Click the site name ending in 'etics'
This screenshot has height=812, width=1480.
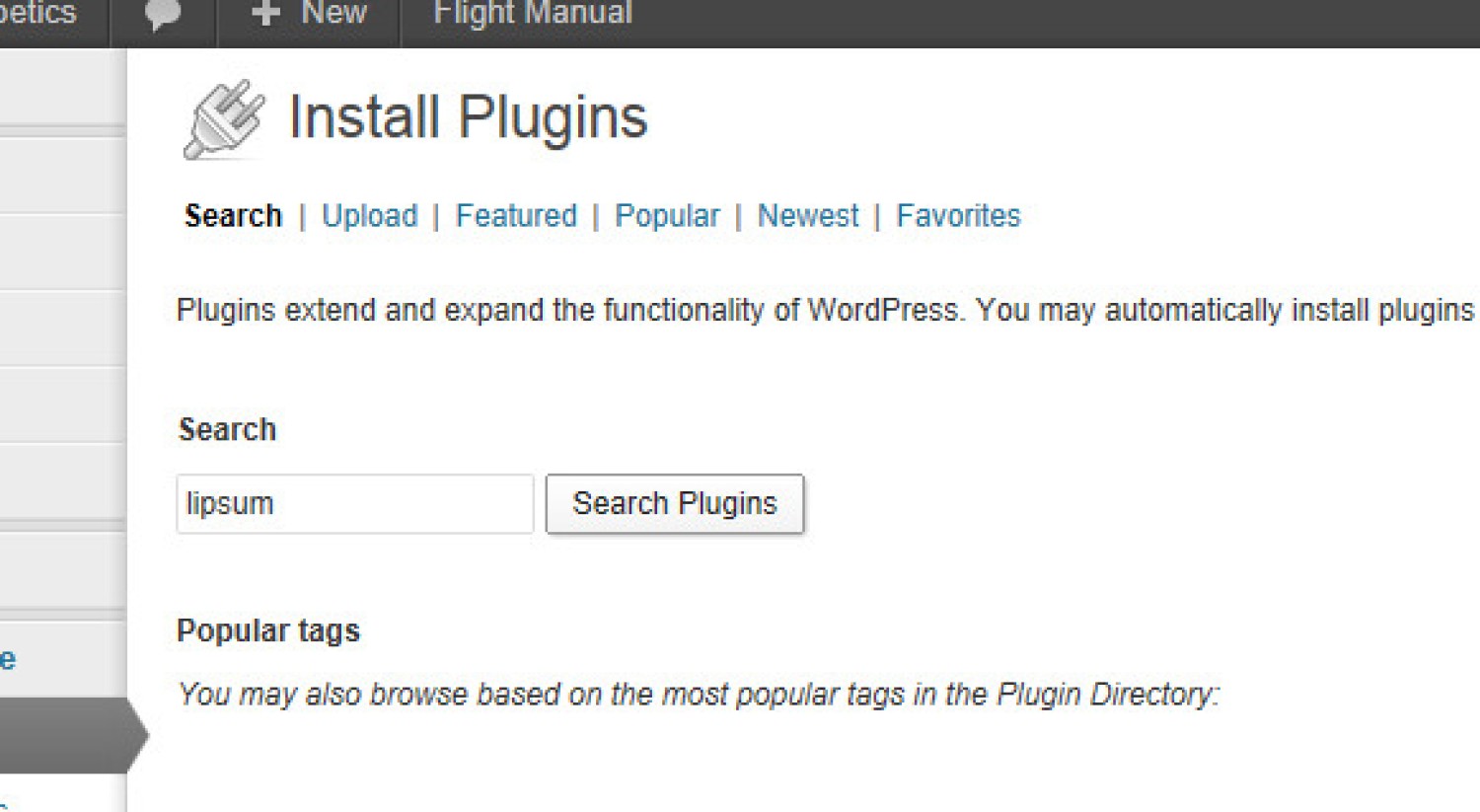click(x=37, y=14)
